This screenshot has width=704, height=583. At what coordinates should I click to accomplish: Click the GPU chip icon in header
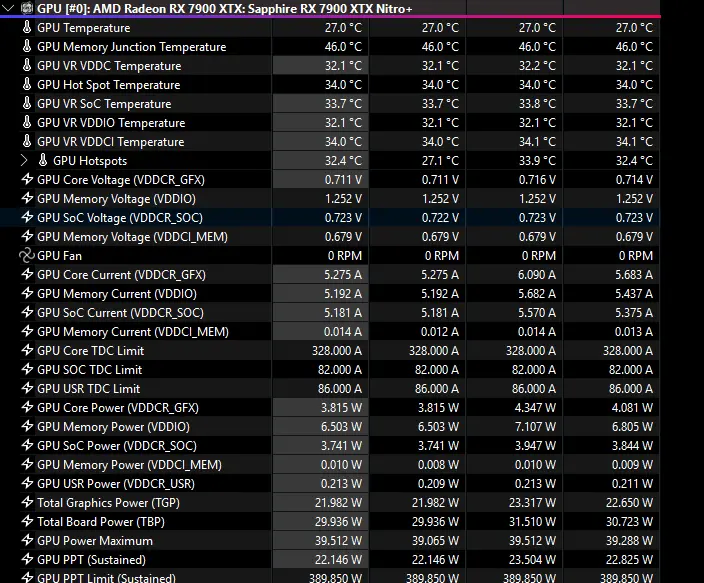coord(27,8)
